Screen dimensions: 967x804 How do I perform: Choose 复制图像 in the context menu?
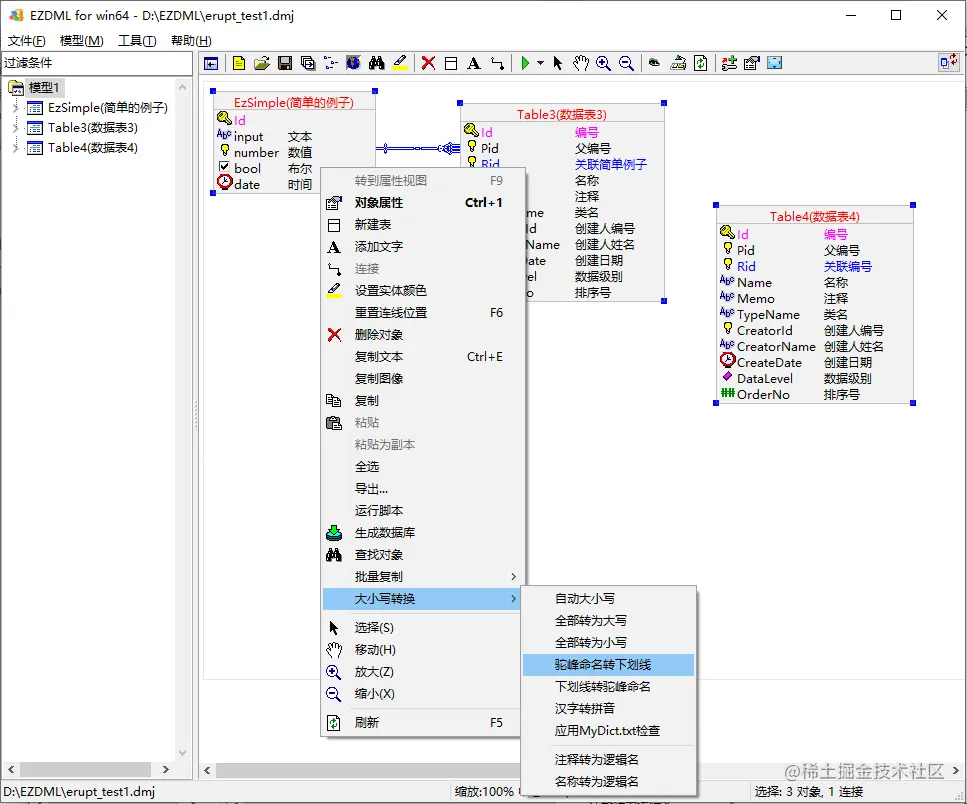[x=422, y=379]
